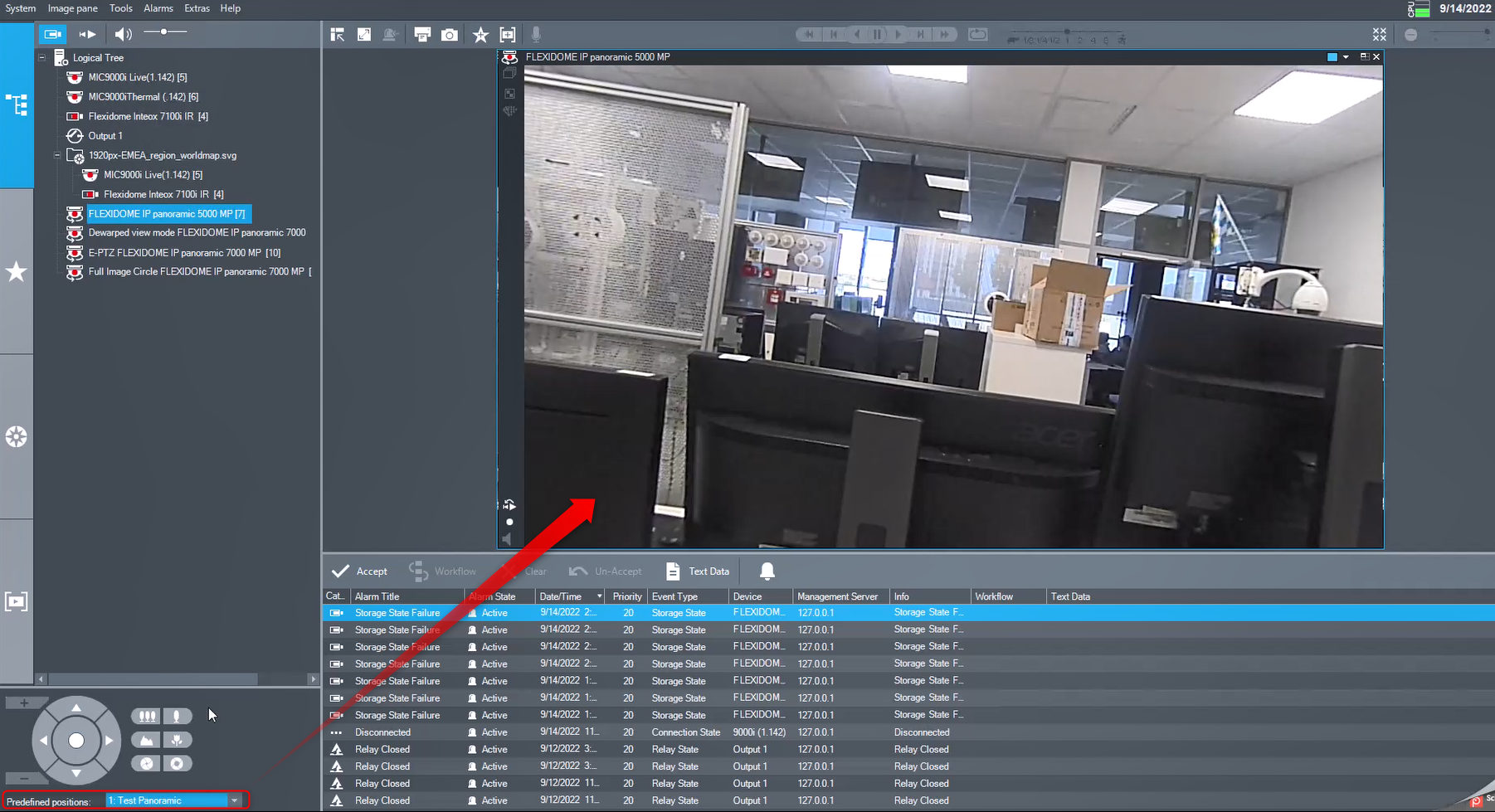The height and width of the screenshot is (812, 1495).
Task: Open the Alarms menu
Action: [158, 8]
